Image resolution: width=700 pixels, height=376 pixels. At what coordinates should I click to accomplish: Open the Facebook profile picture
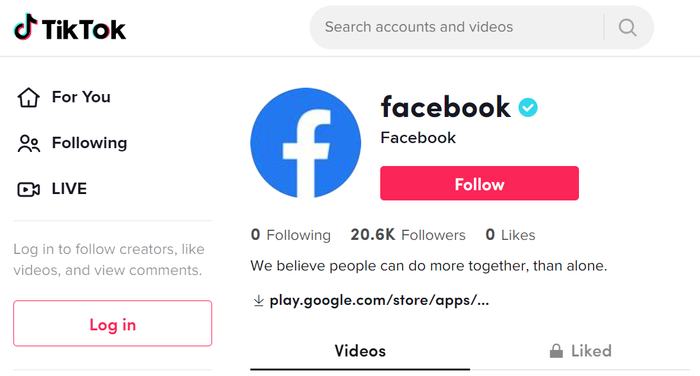[x=305, y=143]
